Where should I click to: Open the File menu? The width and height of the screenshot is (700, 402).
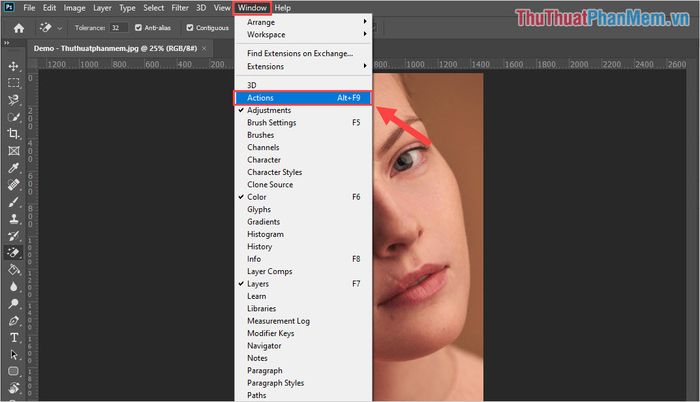pos(29,8)
